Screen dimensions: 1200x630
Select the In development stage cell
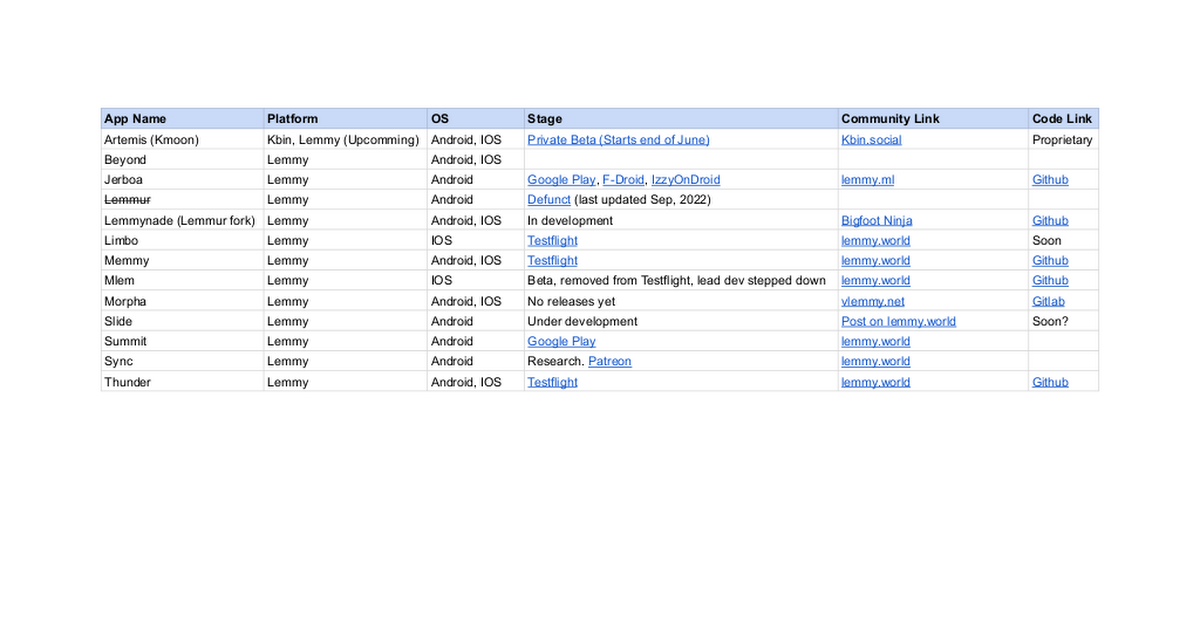[x=681, y=220]
